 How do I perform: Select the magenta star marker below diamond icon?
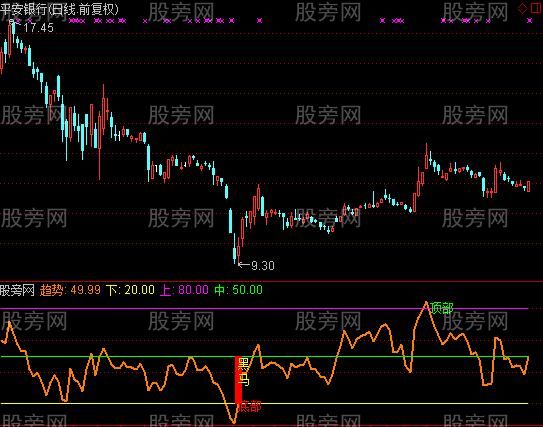click(x=529, y=21)
